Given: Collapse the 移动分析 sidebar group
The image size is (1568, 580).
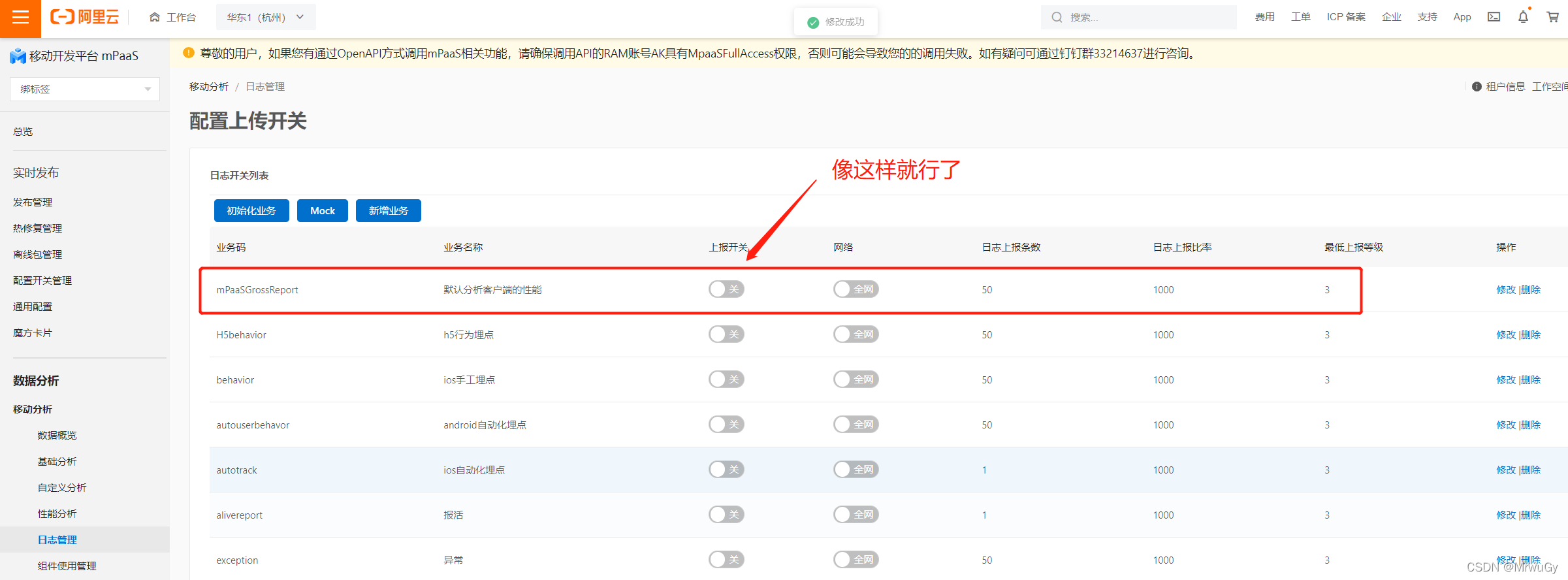Looking at the screenshot, I should [33, 410].
